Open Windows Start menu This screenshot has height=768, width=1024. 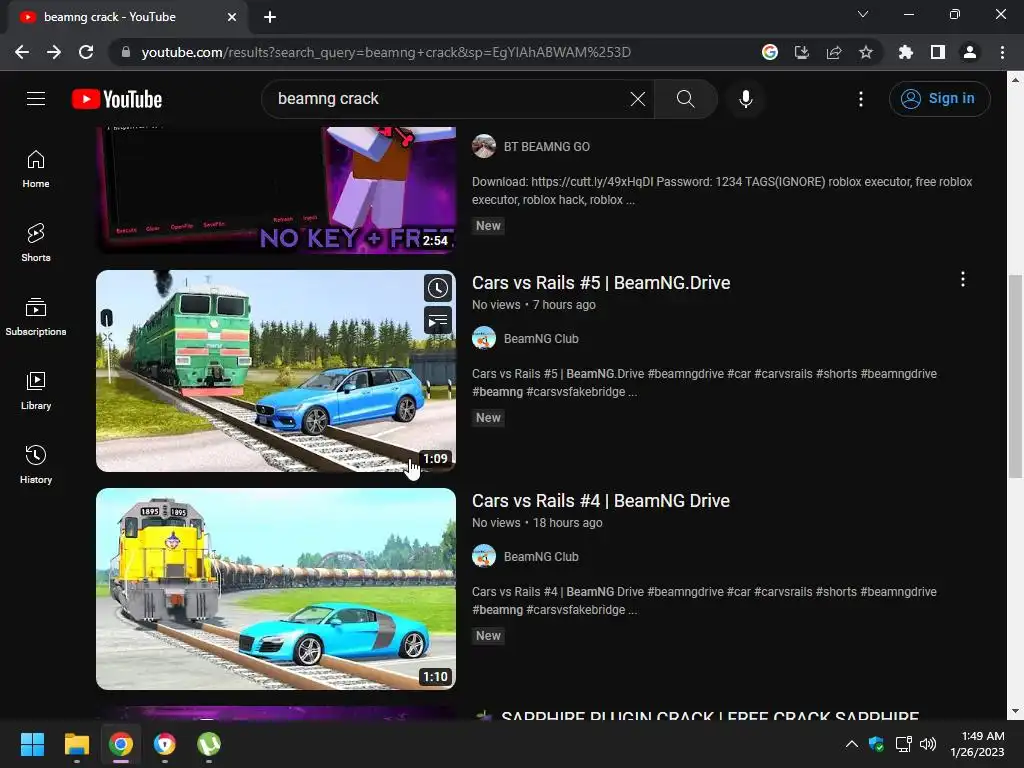[x=32, y=744]
